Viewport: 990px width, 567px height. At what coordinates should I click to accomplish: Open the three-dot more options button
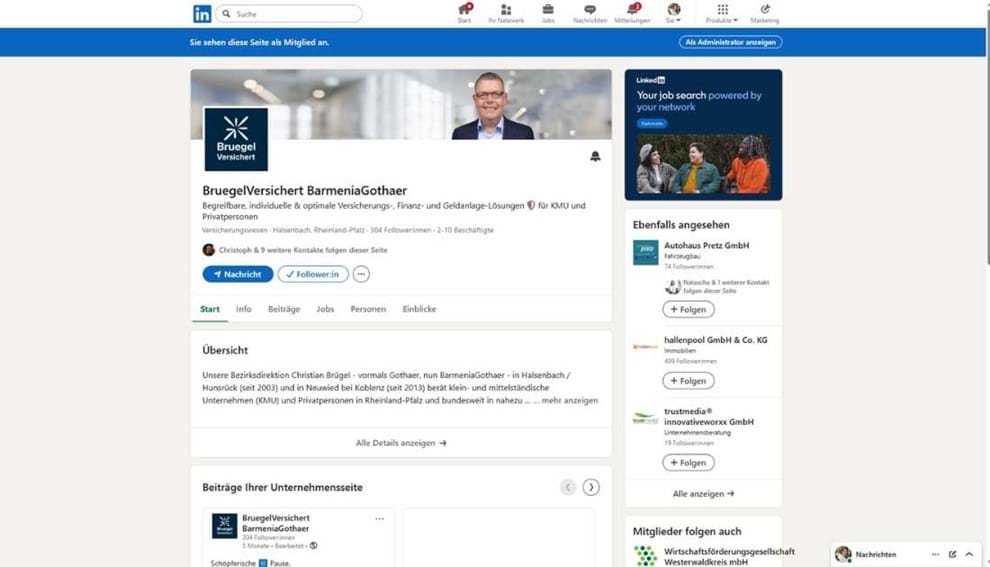click(361, 274)
